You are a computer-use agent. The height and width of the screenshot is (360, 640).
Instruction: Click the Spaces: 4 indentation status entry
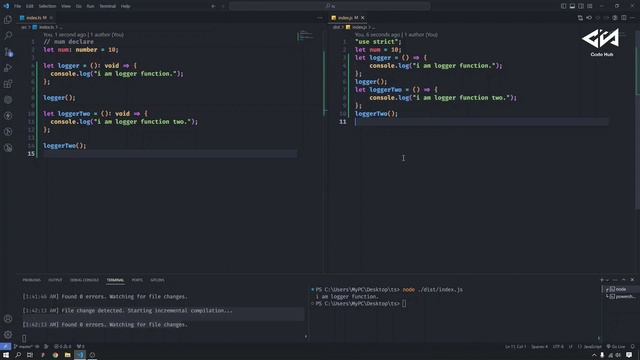pos(539,347)
